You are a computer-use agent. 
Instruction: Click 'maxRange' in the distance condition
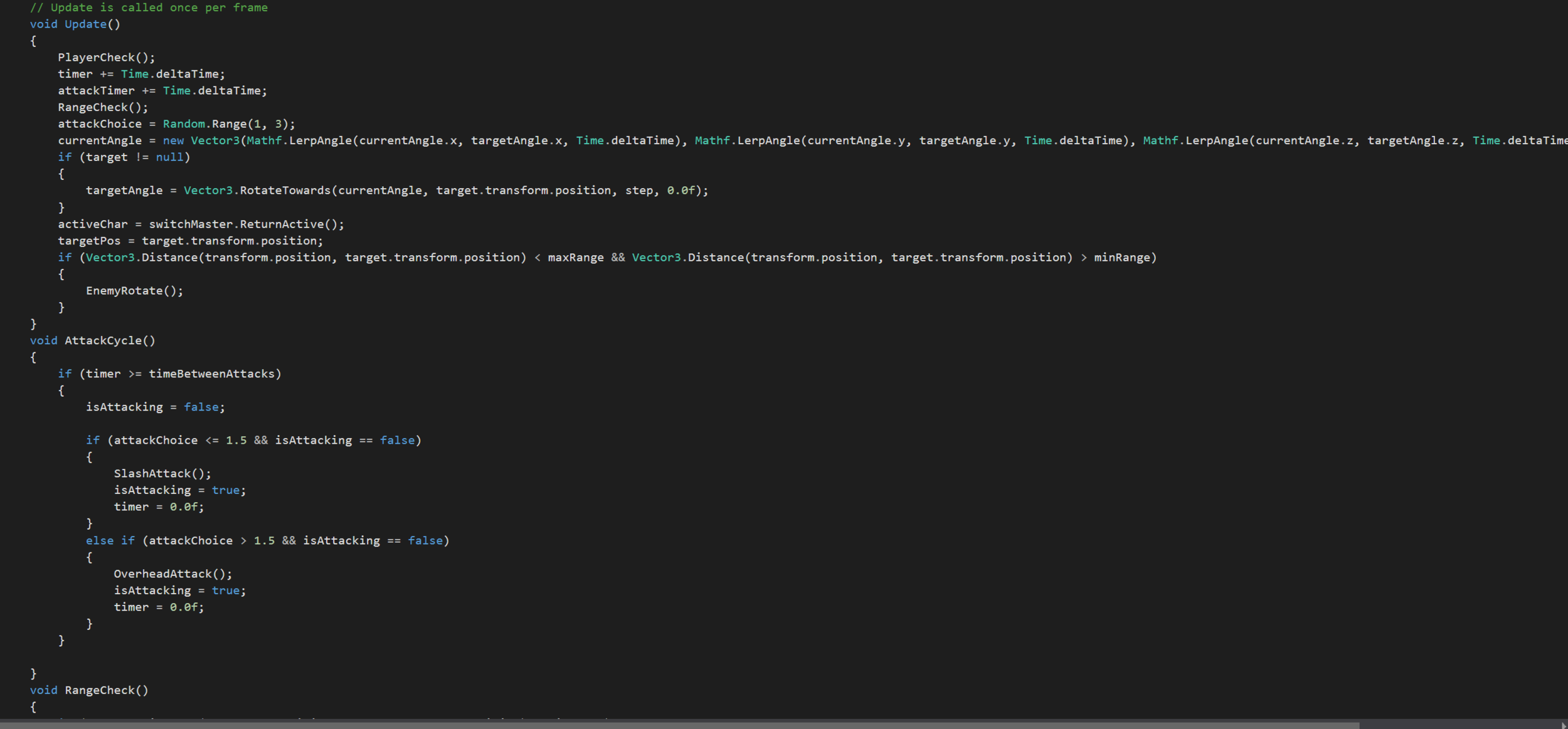click(x=575, y=258)
